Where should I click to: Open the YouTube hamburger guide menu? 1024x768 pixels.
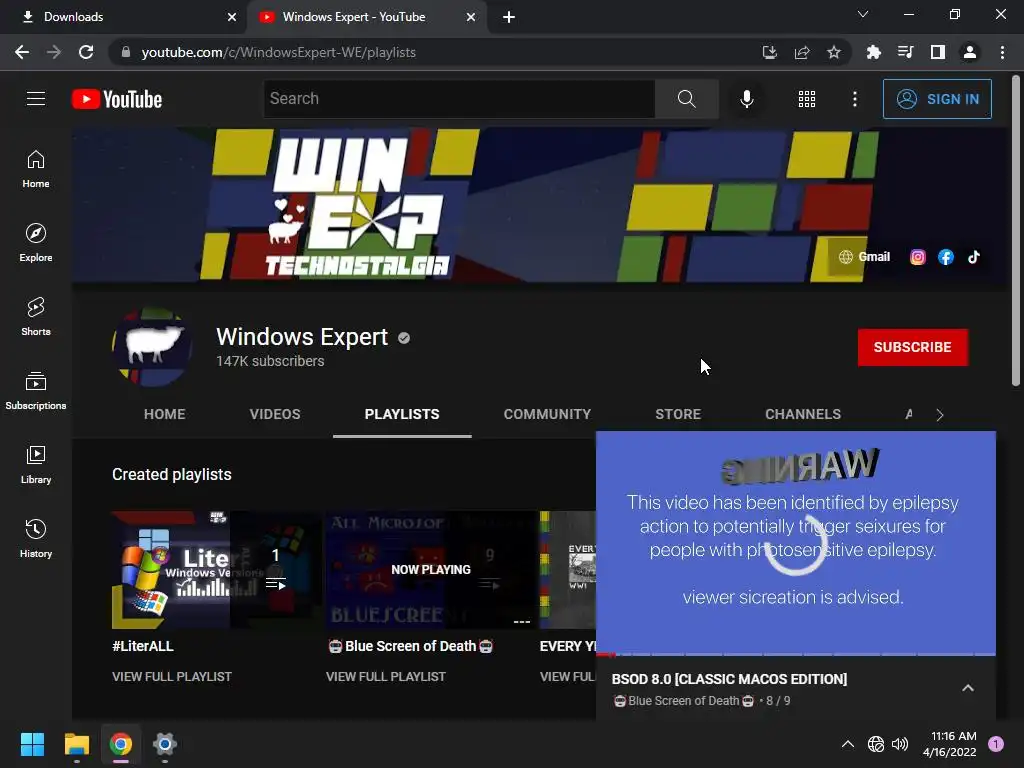point(36,99)
